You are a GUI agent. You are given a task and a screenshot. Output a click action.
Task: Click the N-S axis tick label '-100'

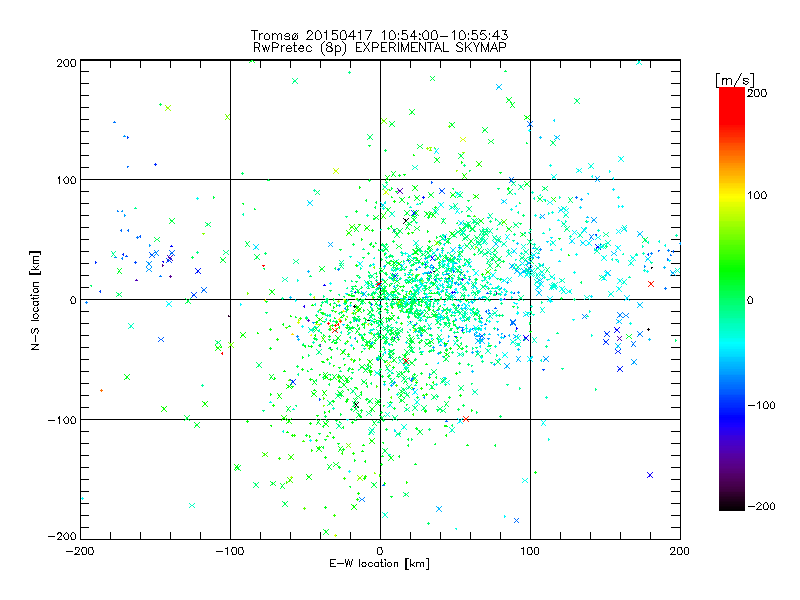coord(62,420)
